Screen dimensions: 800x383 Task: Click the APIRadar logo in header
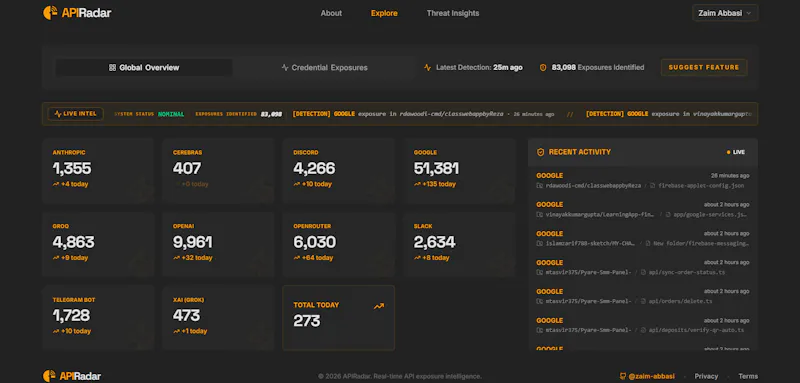(x=77, y=13)
